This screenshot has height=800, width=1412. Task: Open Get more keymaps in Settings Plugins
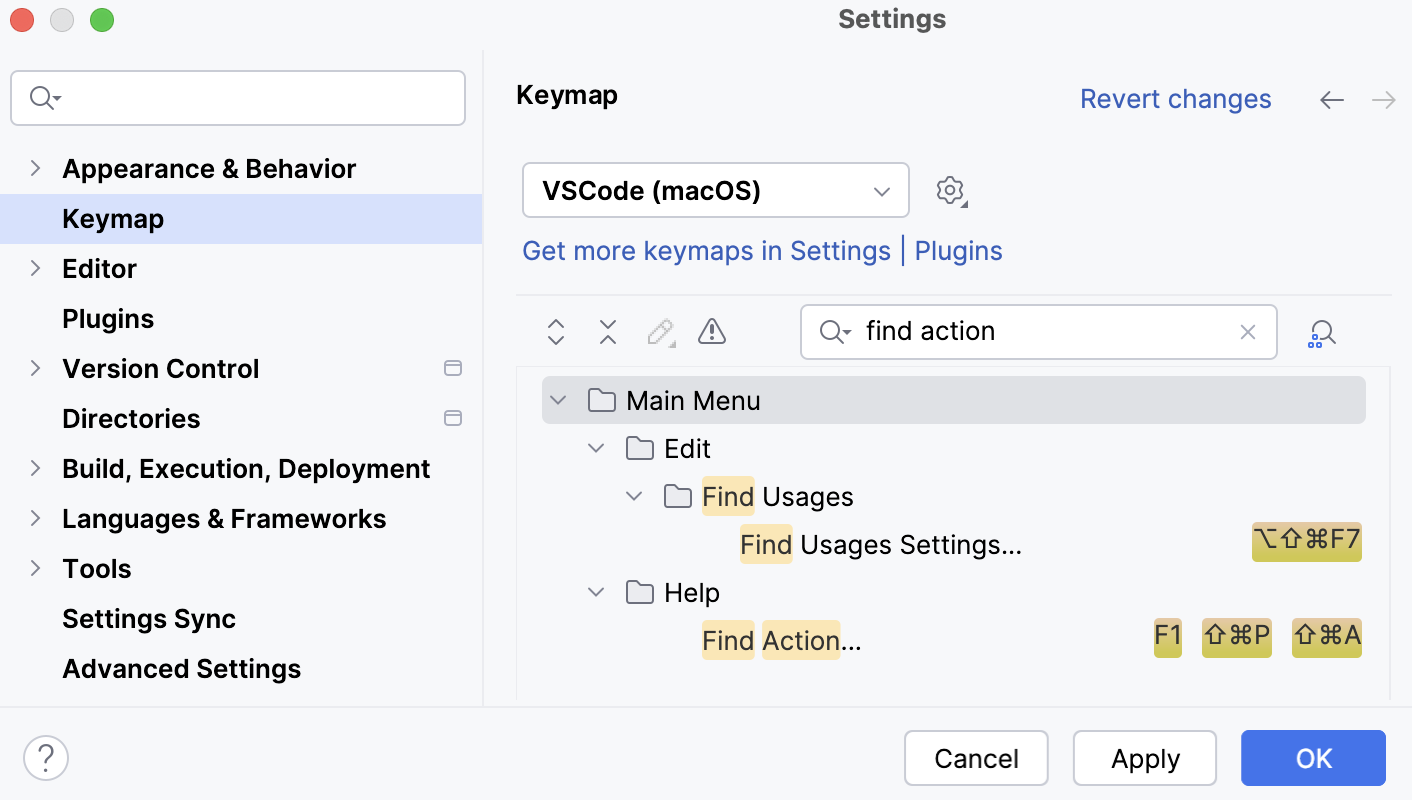762,251
